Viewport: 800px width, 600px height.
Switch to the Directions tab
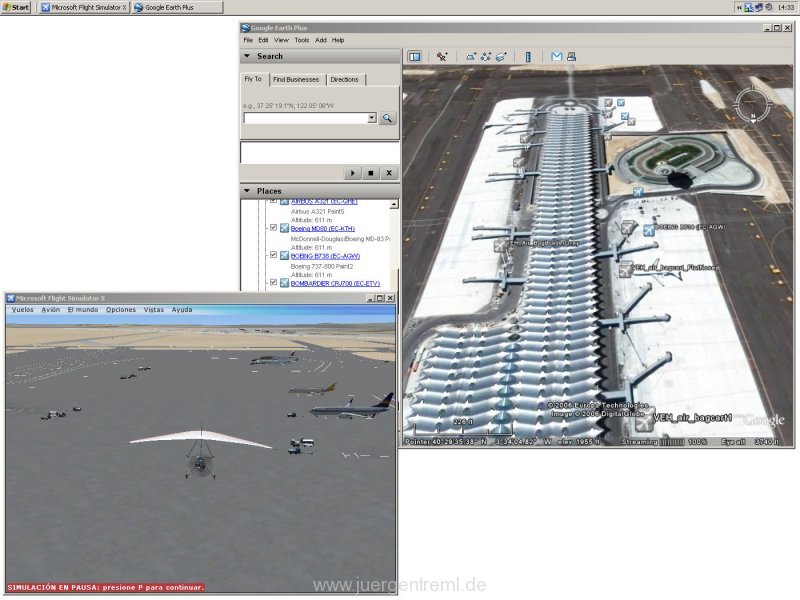pyautogui.click(x=344, y=80)
